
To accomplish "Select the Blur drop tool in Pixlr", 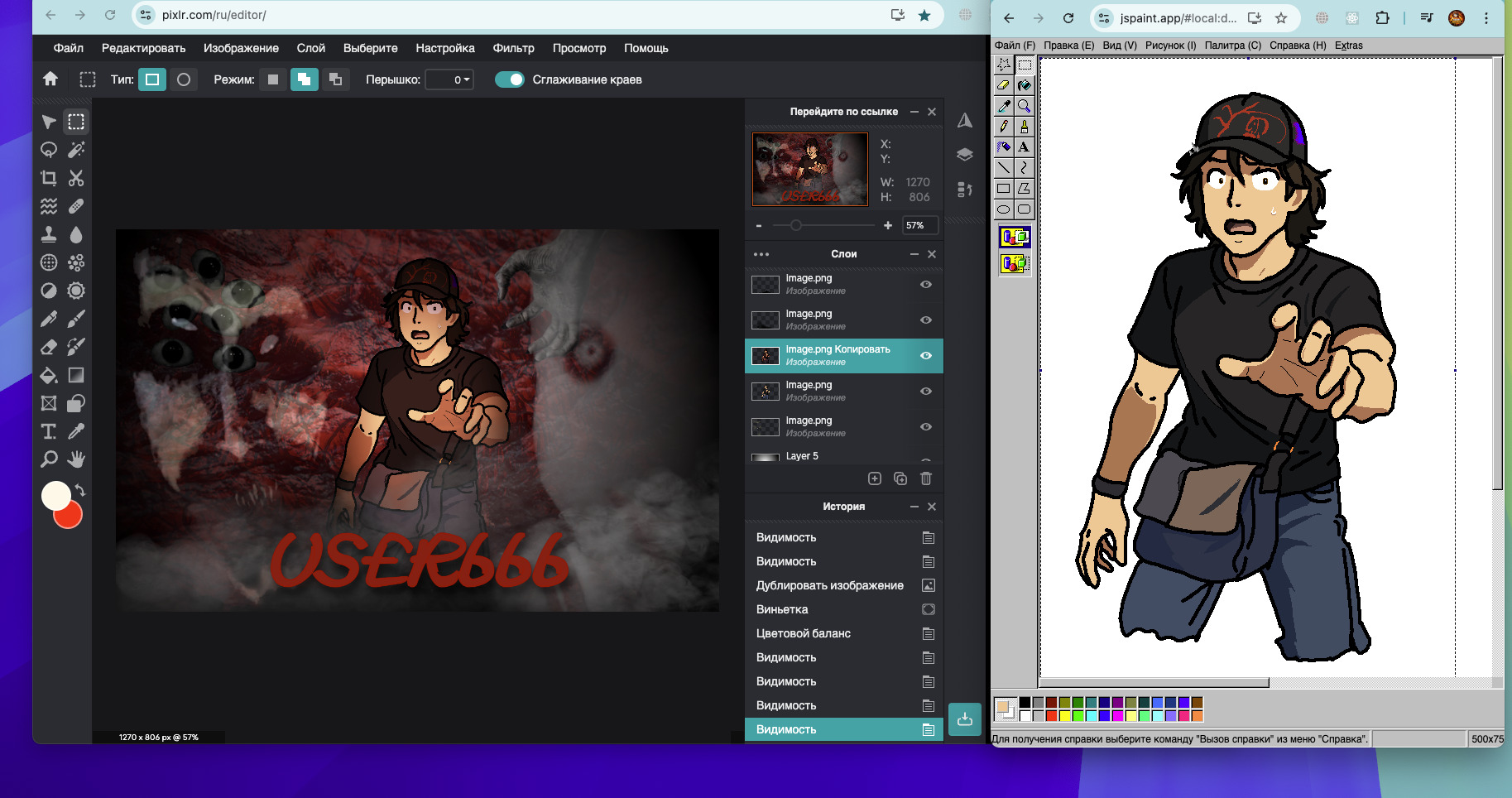I will coord(76,234).
